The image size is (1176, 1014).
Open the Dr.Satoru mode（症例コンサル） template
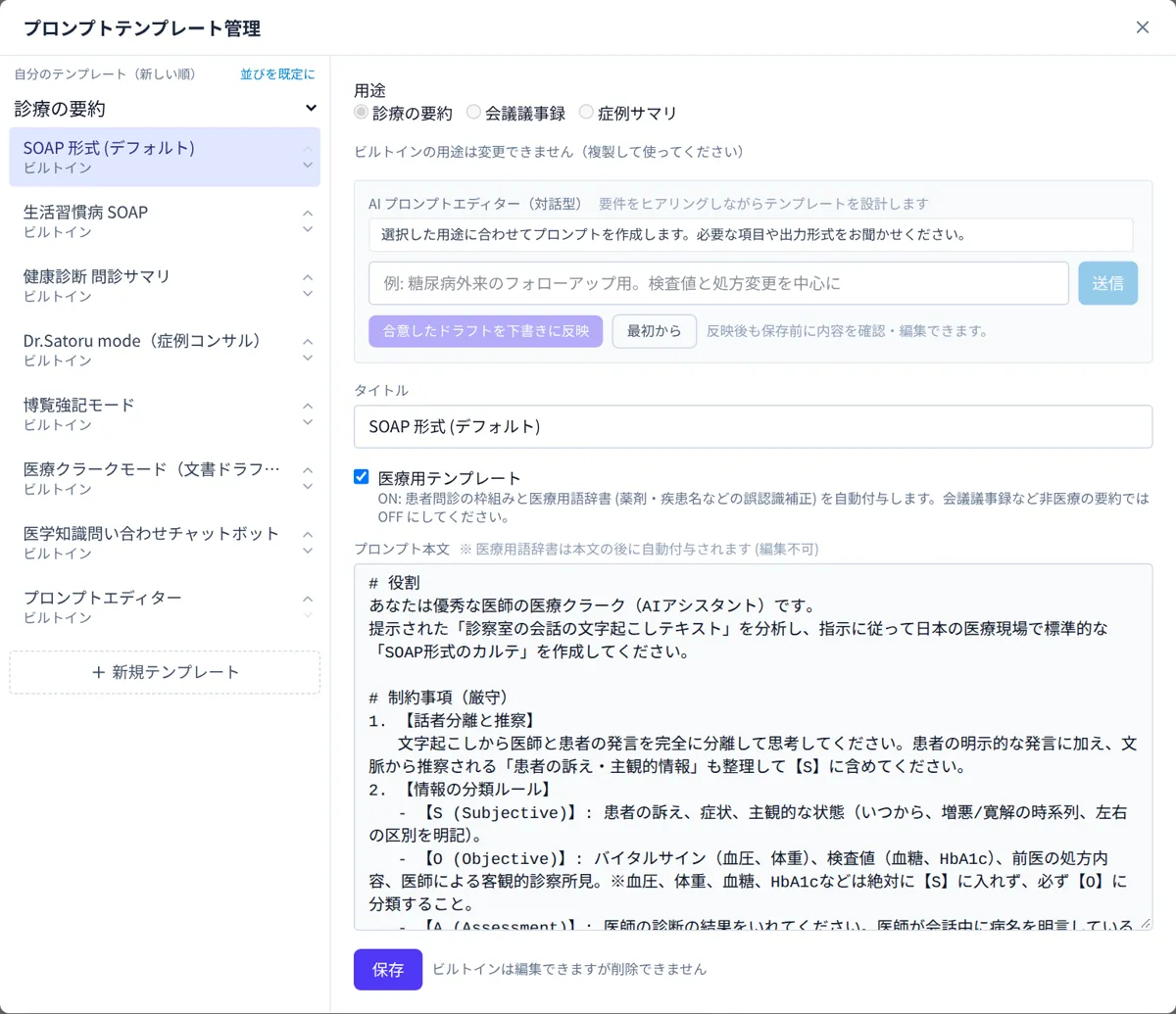(x=165, y=350)
